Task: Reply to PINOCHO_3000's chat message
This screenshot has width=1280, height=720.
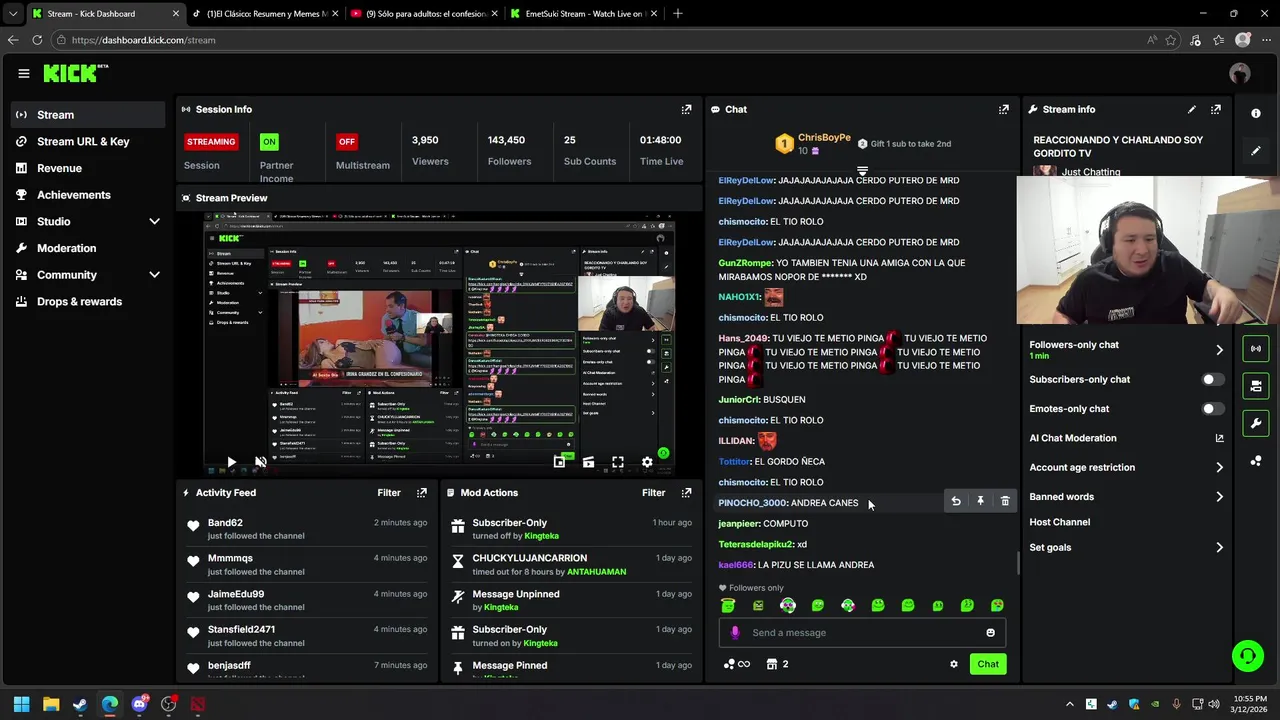Action: (956, 501)
